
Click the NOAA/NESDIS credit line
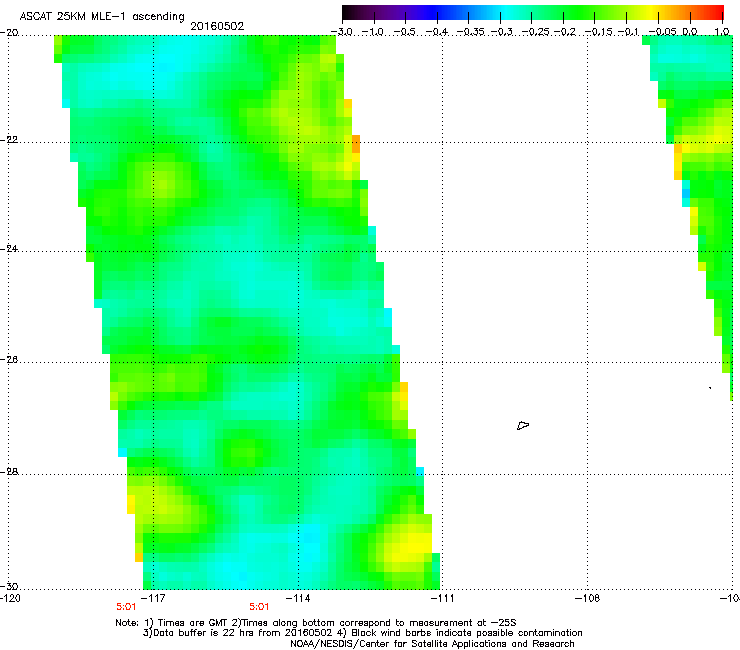[432, 643]
